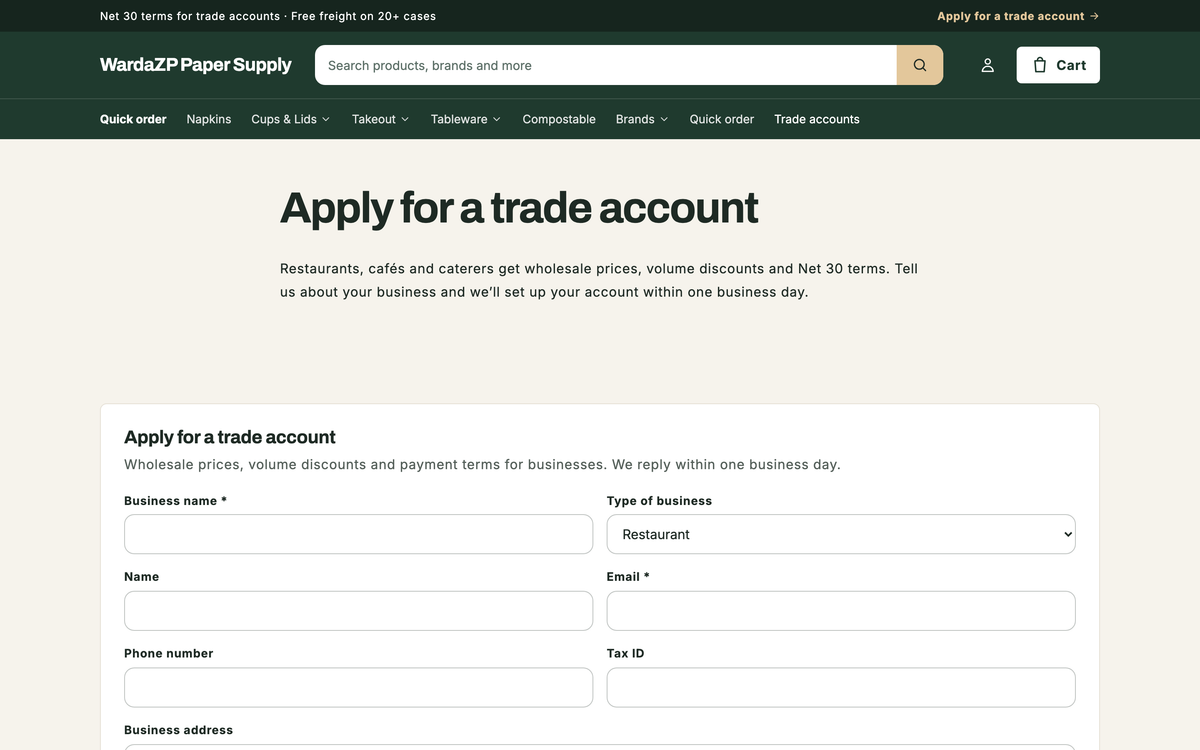Click into the Email field
Image resolution: width=1200 pixels, height=750 pixels.
point(841,611)
